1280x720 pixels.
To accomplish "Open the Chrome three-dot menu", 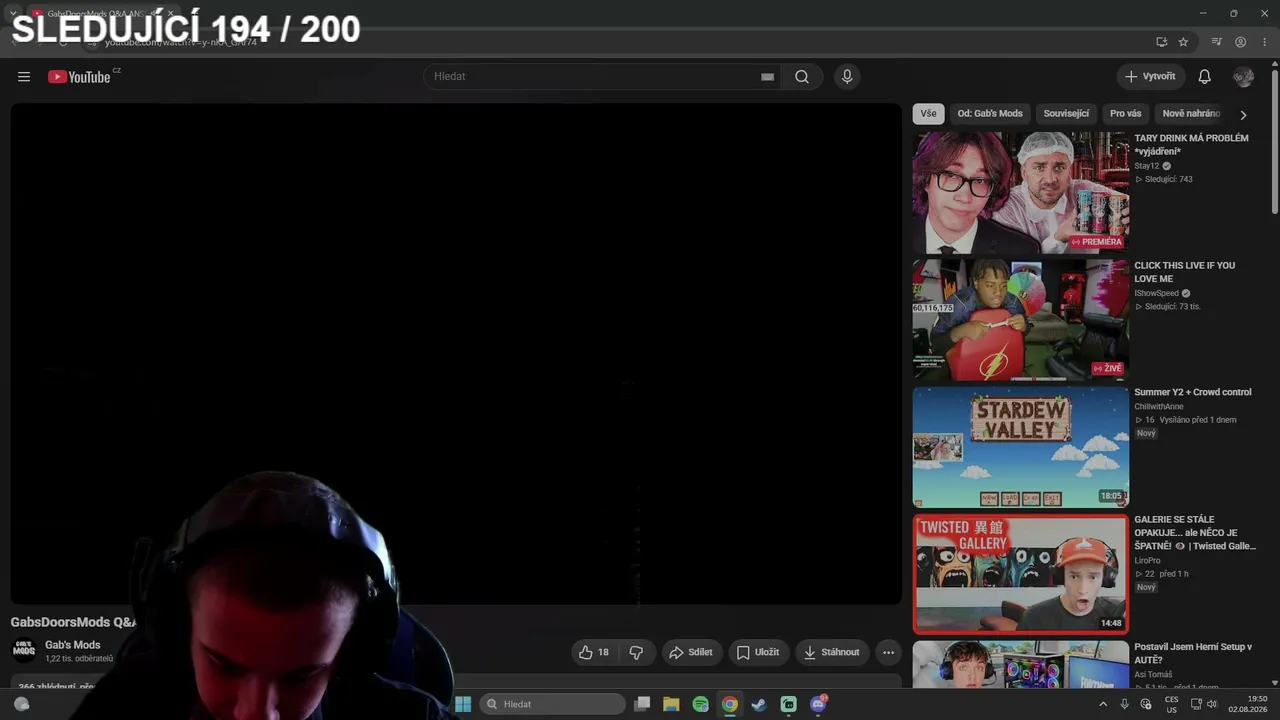I will (x=1264, y=42).
